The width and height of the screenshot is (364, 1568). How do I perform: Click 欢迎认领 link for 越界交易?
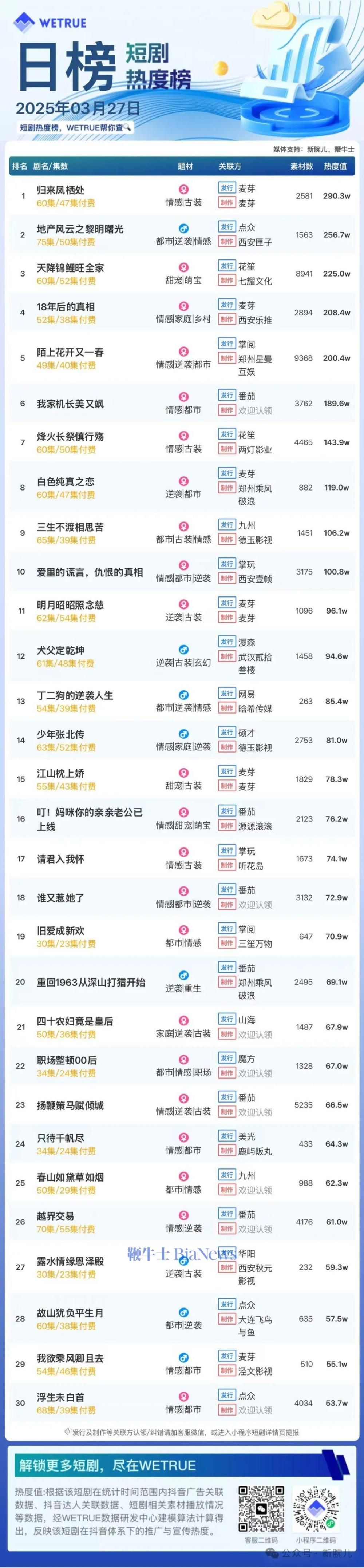coord(255,1229)
